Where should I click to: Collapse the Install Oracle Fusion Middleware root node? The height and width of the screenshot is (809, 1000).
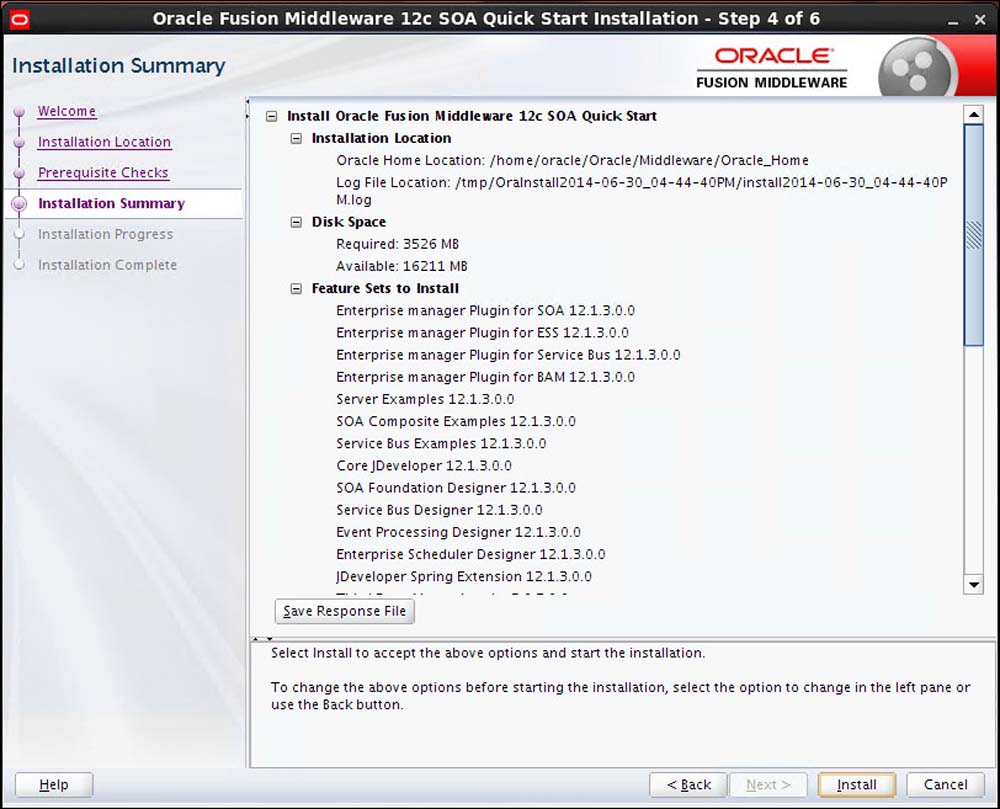tap(272, 116)
